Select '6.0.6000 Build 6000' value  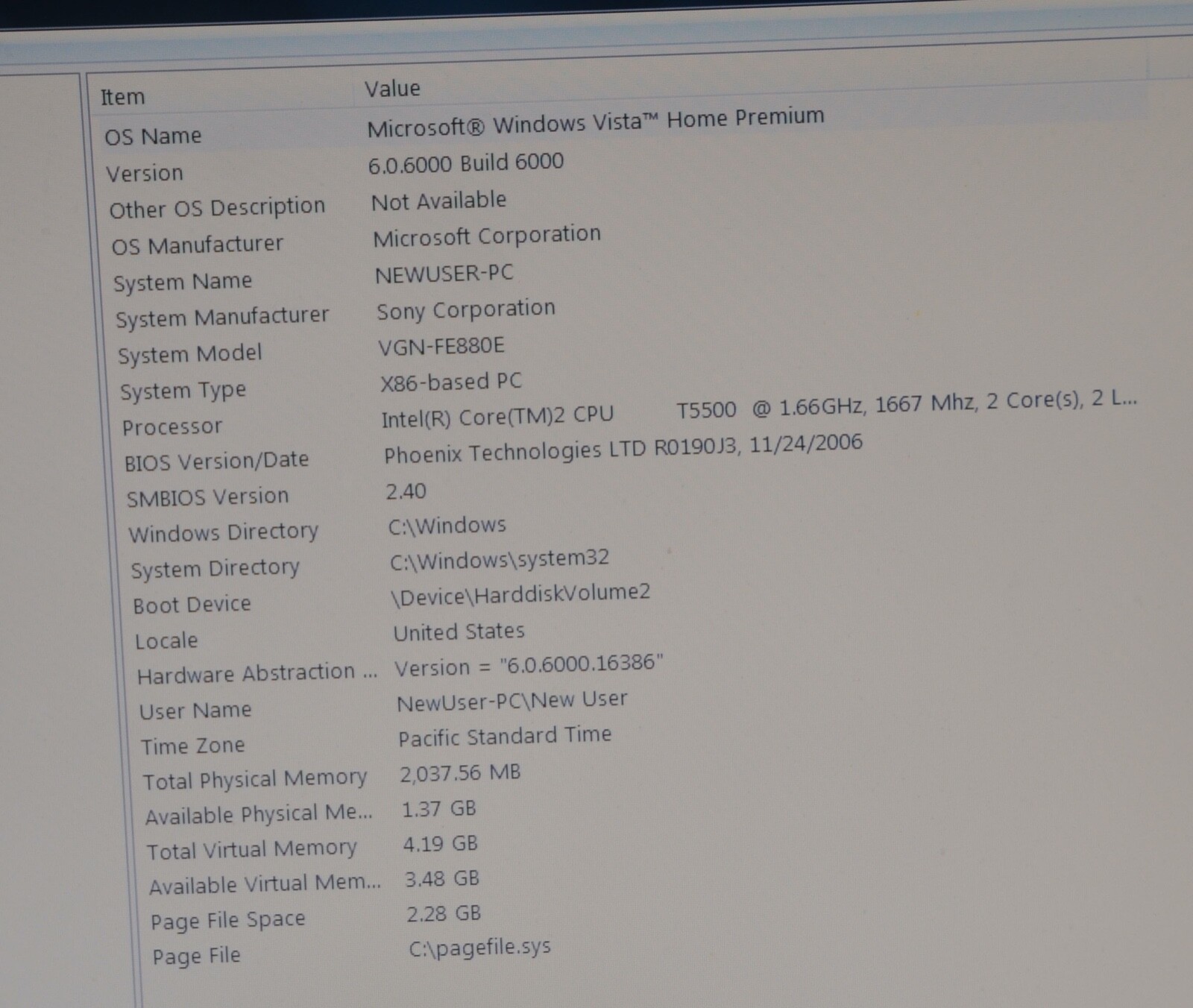click(466, 163)
